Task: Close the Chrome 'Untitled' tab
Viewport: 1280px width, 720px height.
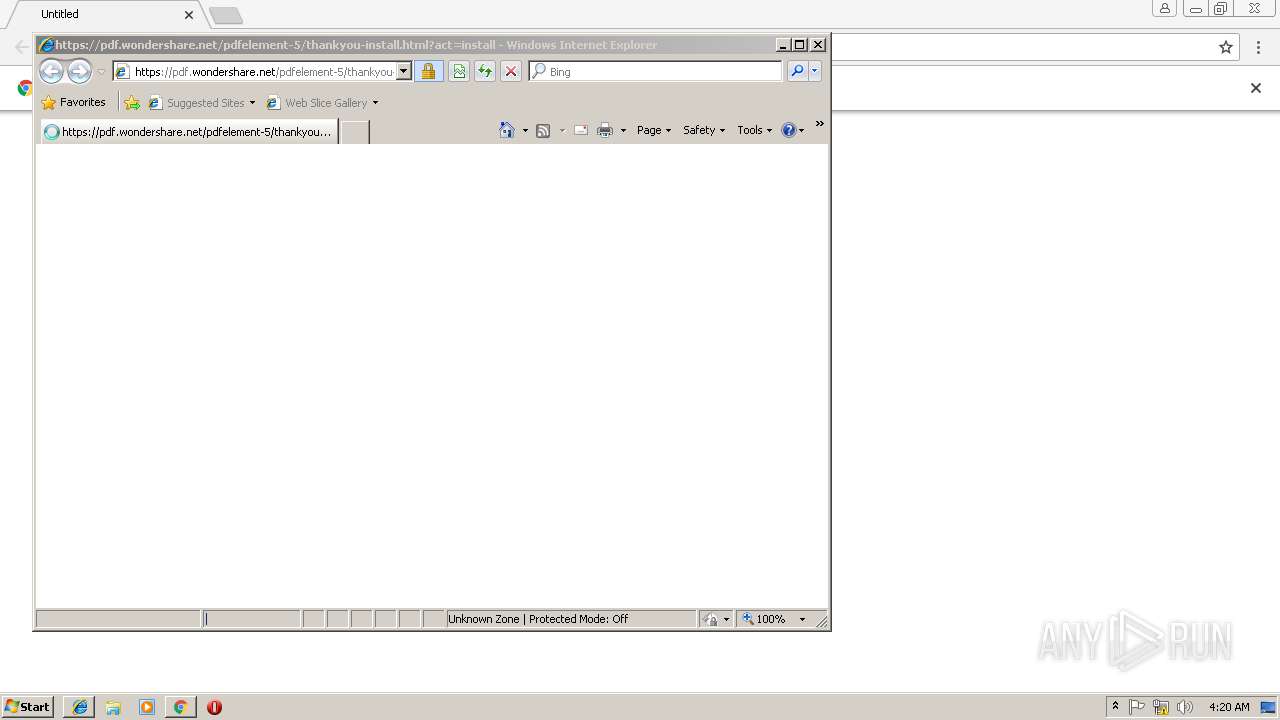Action: (x=189, y=15)
